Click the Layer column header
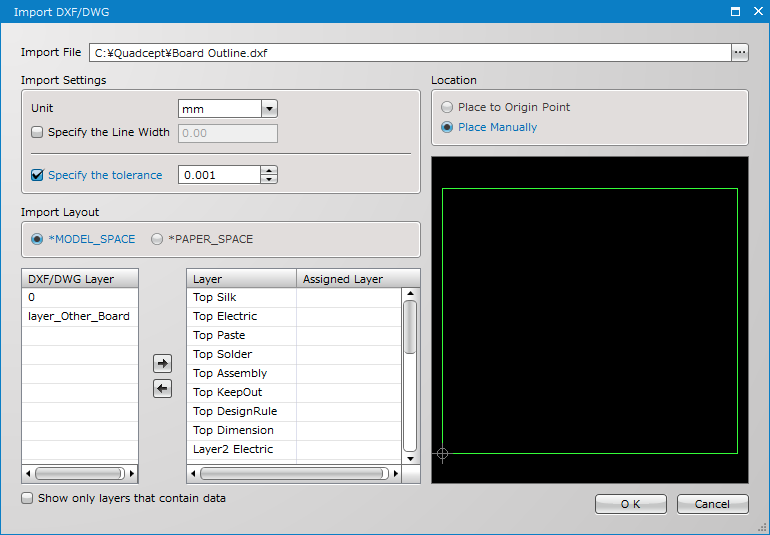The width and height of the screenshot is (770, 535). pos(242,279)
